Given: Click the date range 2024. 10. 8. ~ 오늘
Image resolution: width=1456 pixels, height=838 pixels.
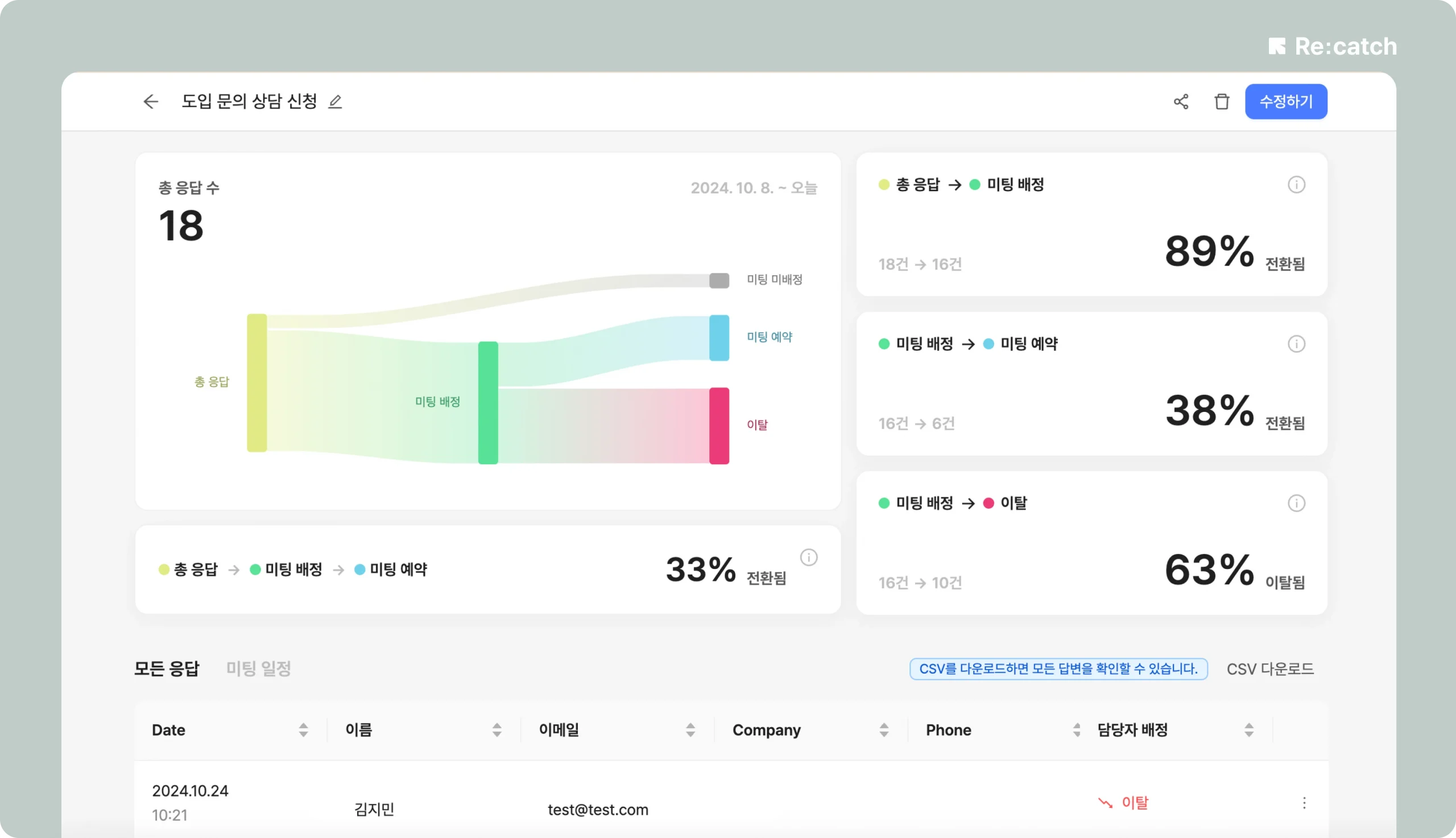Looking at the screenshot, I should pyautogui.click(x=754, y=188).
